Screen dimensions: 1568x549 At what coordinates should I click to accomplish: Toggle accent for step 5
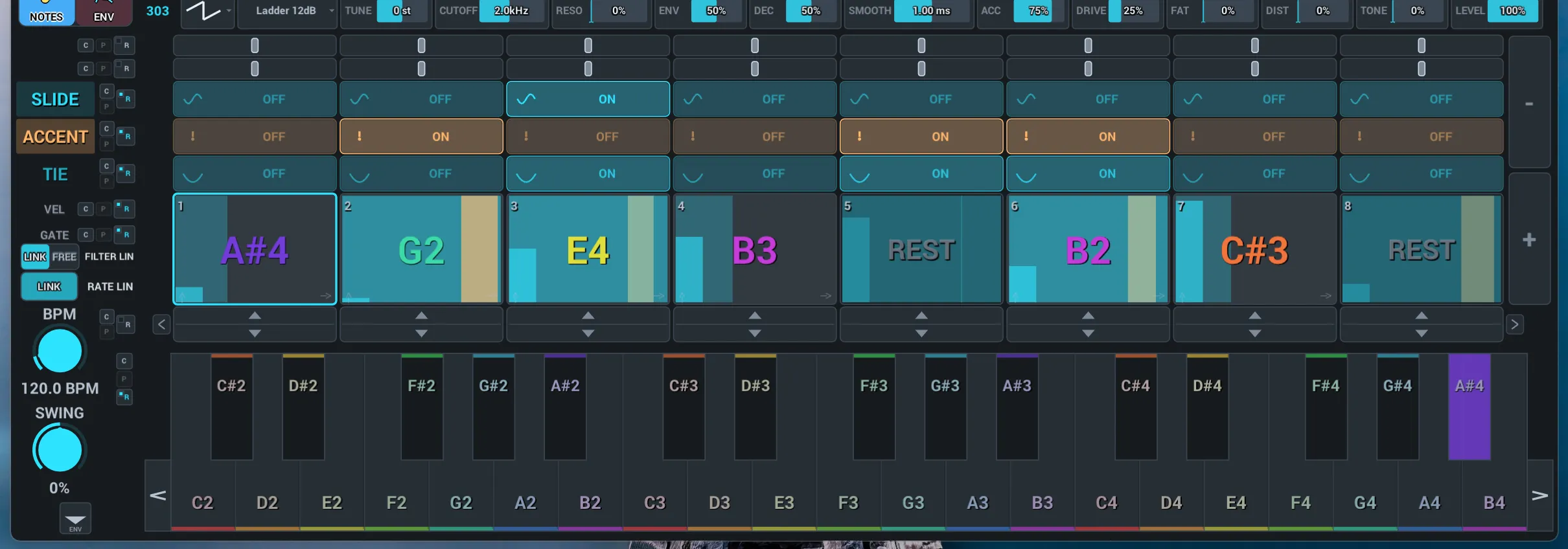click(921, 137)
